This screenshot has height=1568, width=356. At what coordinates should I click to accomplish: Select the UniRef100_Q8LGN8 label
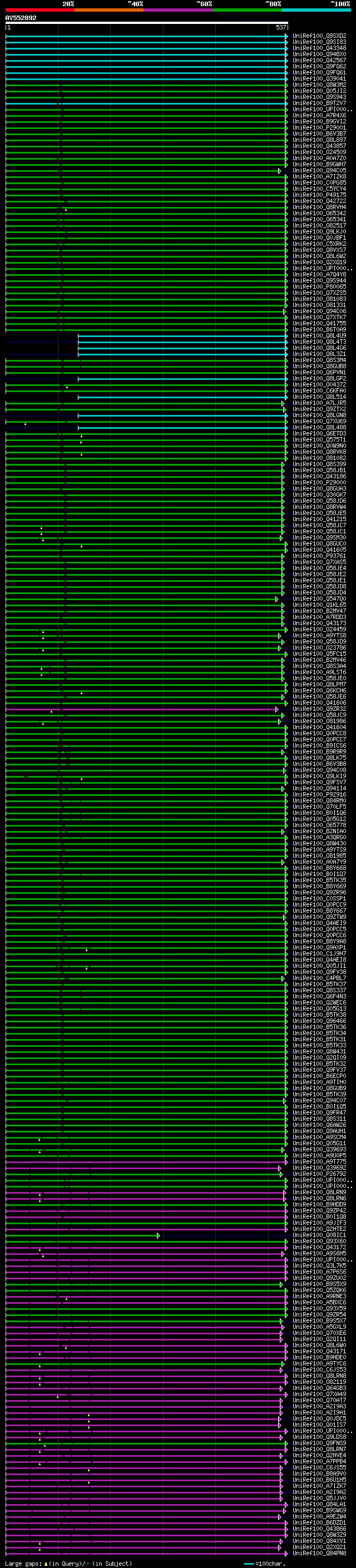(319, 415)
